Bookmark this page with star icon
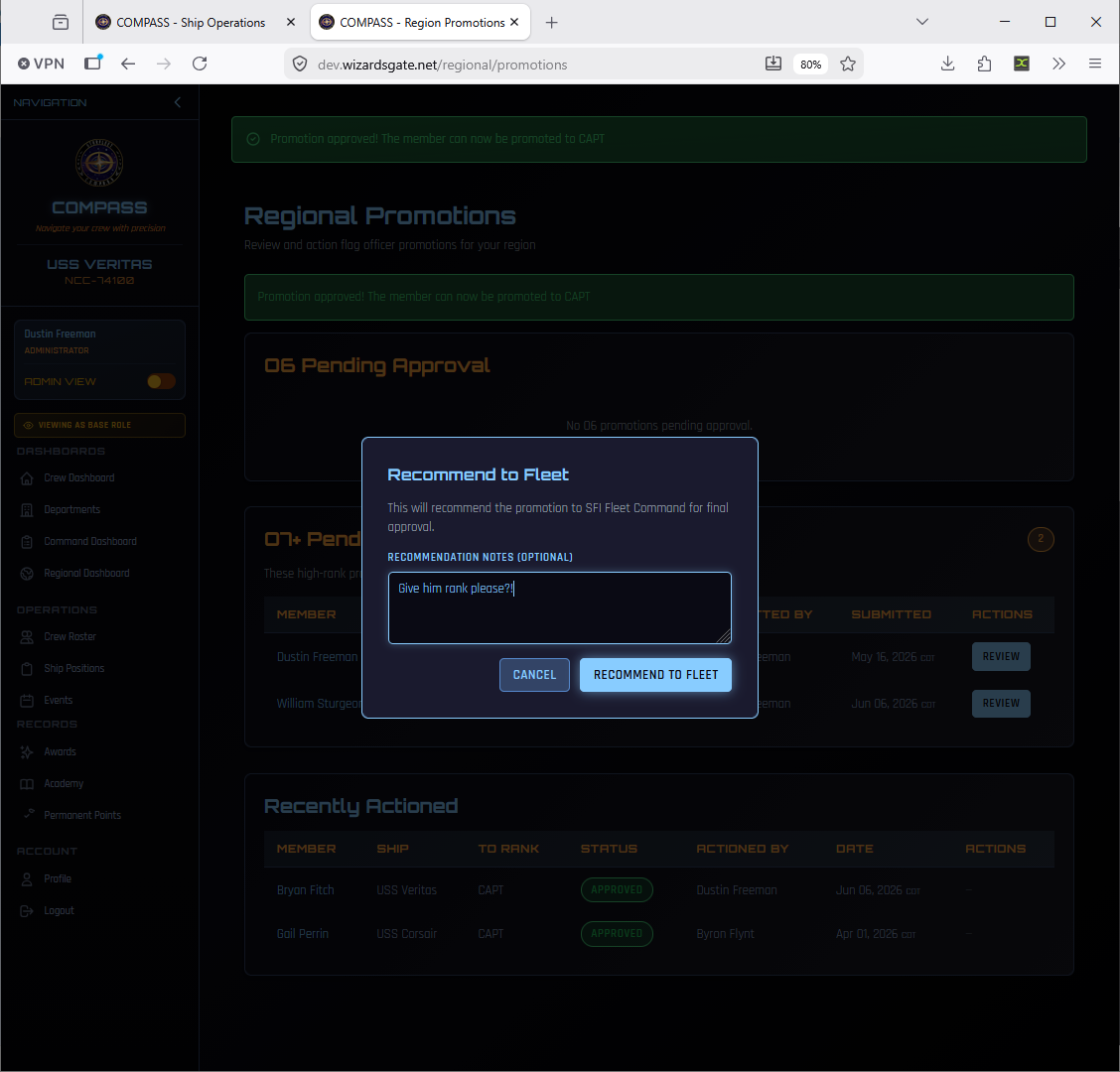Screen dimensions: 1120x1072 pos(848,65)
